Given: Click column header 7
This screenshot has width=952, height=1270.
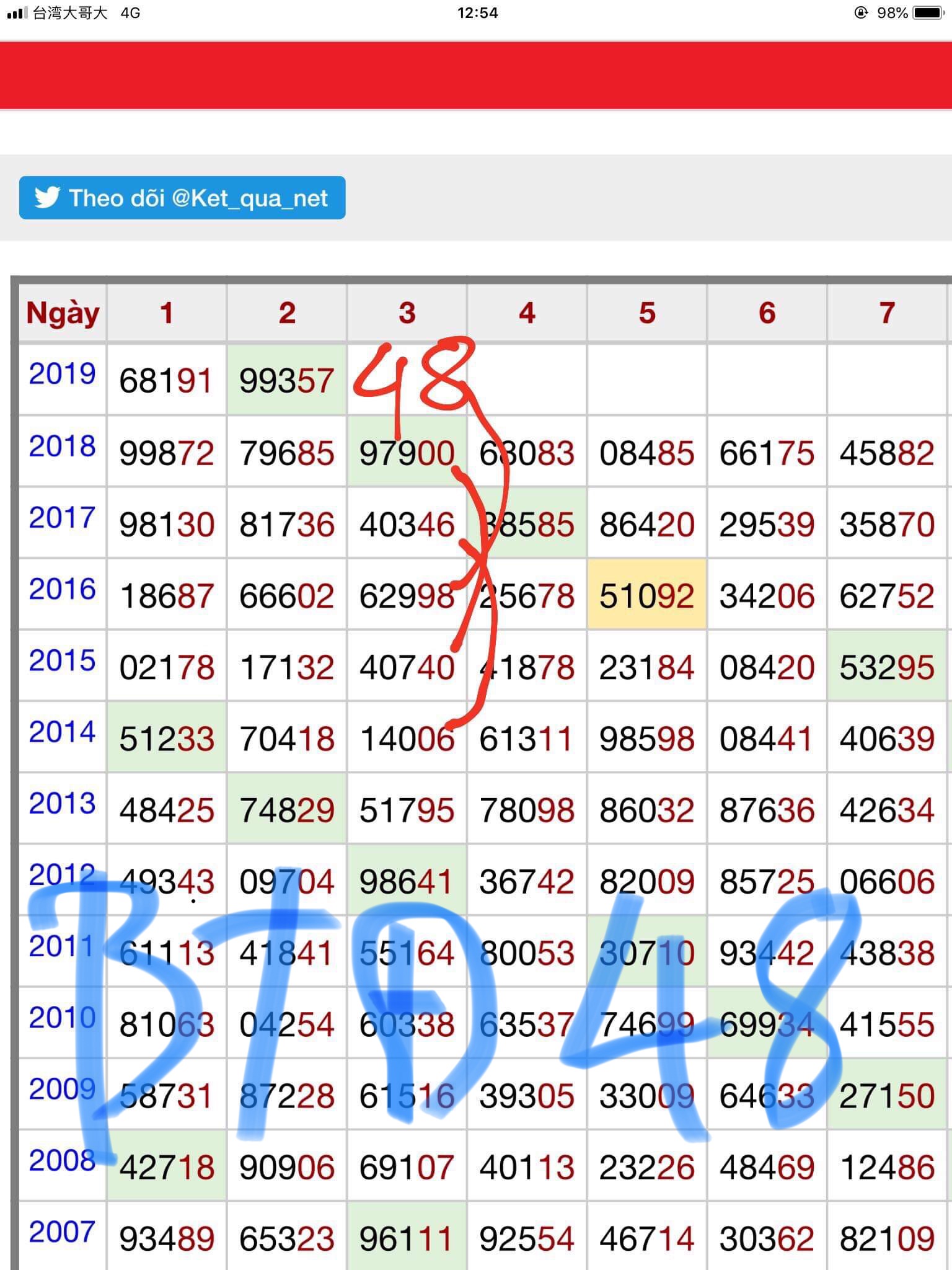Looking at the screenshot, I should (x=886, y=313).
